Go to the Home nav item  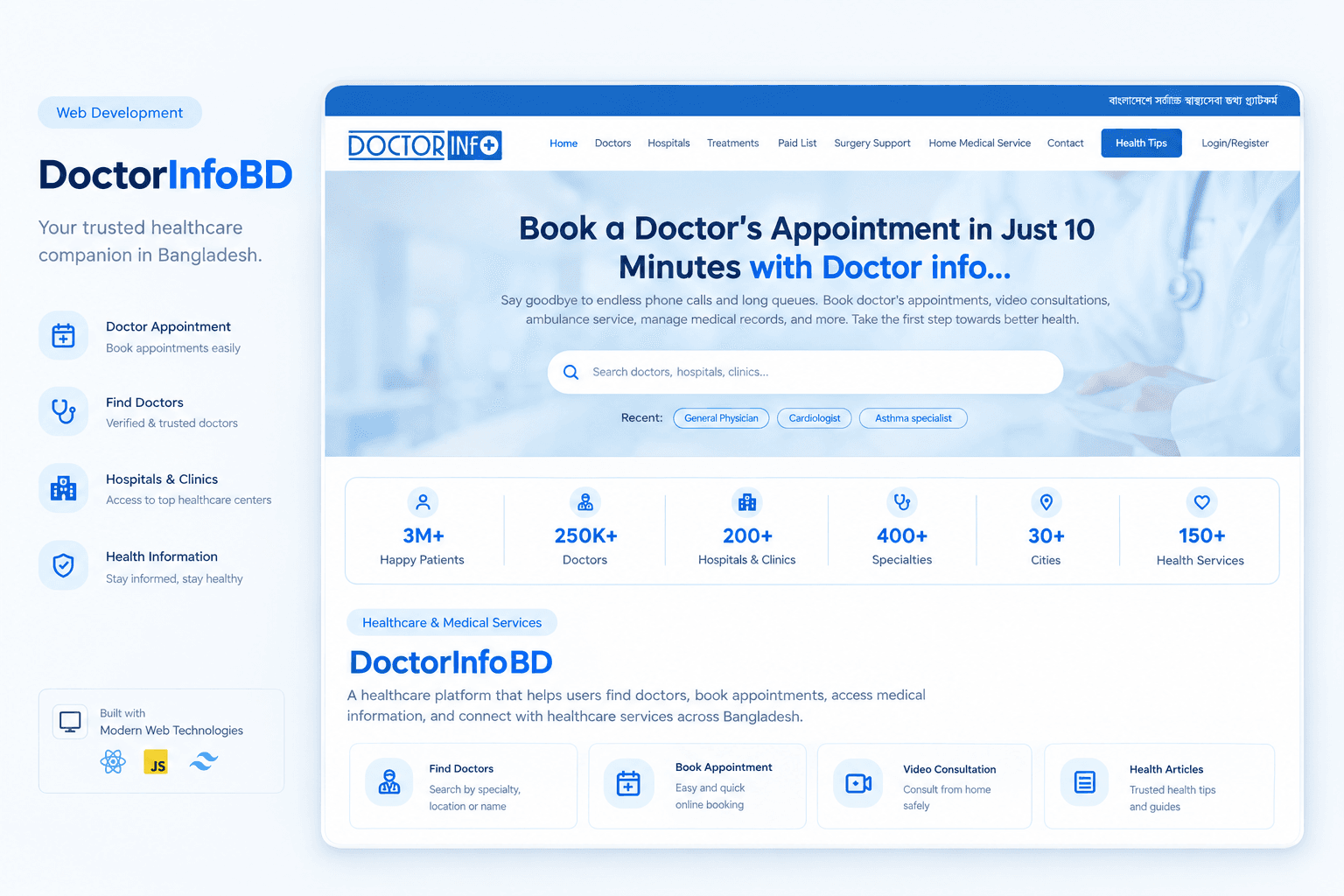(x=563, y=143)
